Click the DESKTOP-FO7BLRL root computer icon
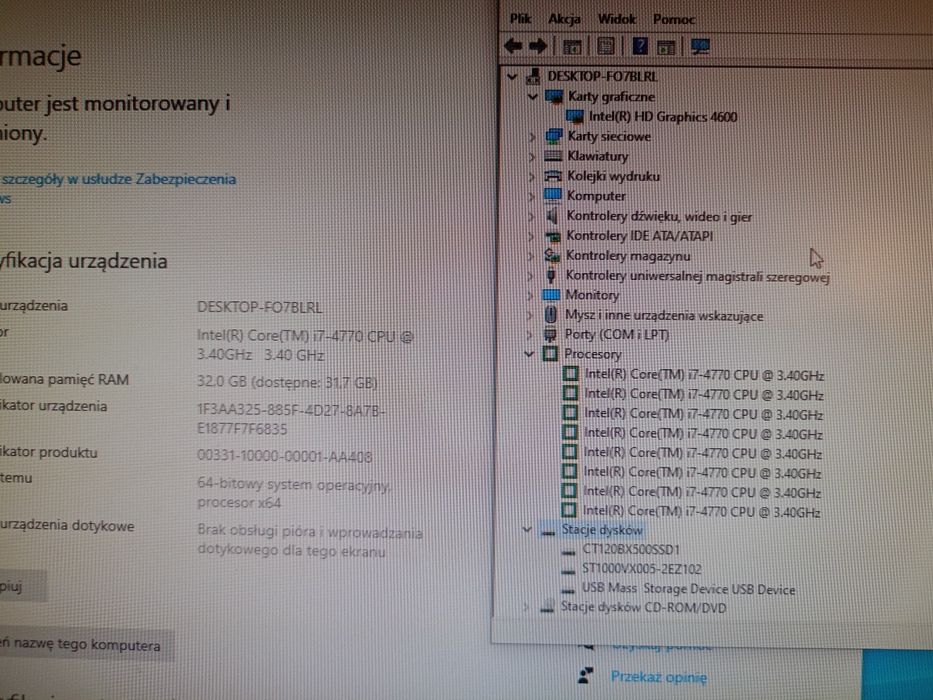933x700 pixels. pyautogui.click(x=534, y=76)
